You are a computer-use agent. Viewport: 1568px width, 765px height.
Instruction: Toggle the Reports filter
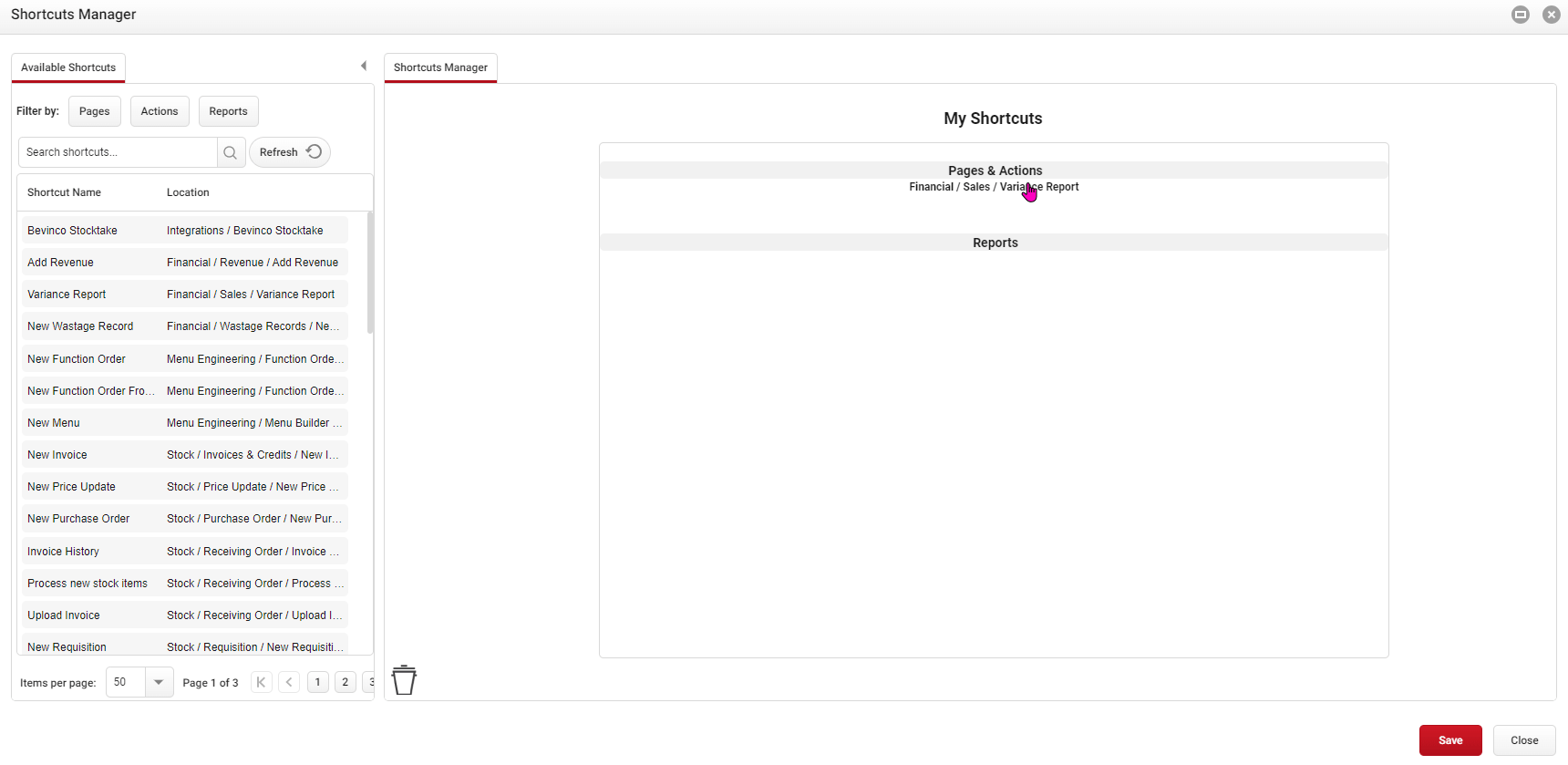(x=228, y=111)
